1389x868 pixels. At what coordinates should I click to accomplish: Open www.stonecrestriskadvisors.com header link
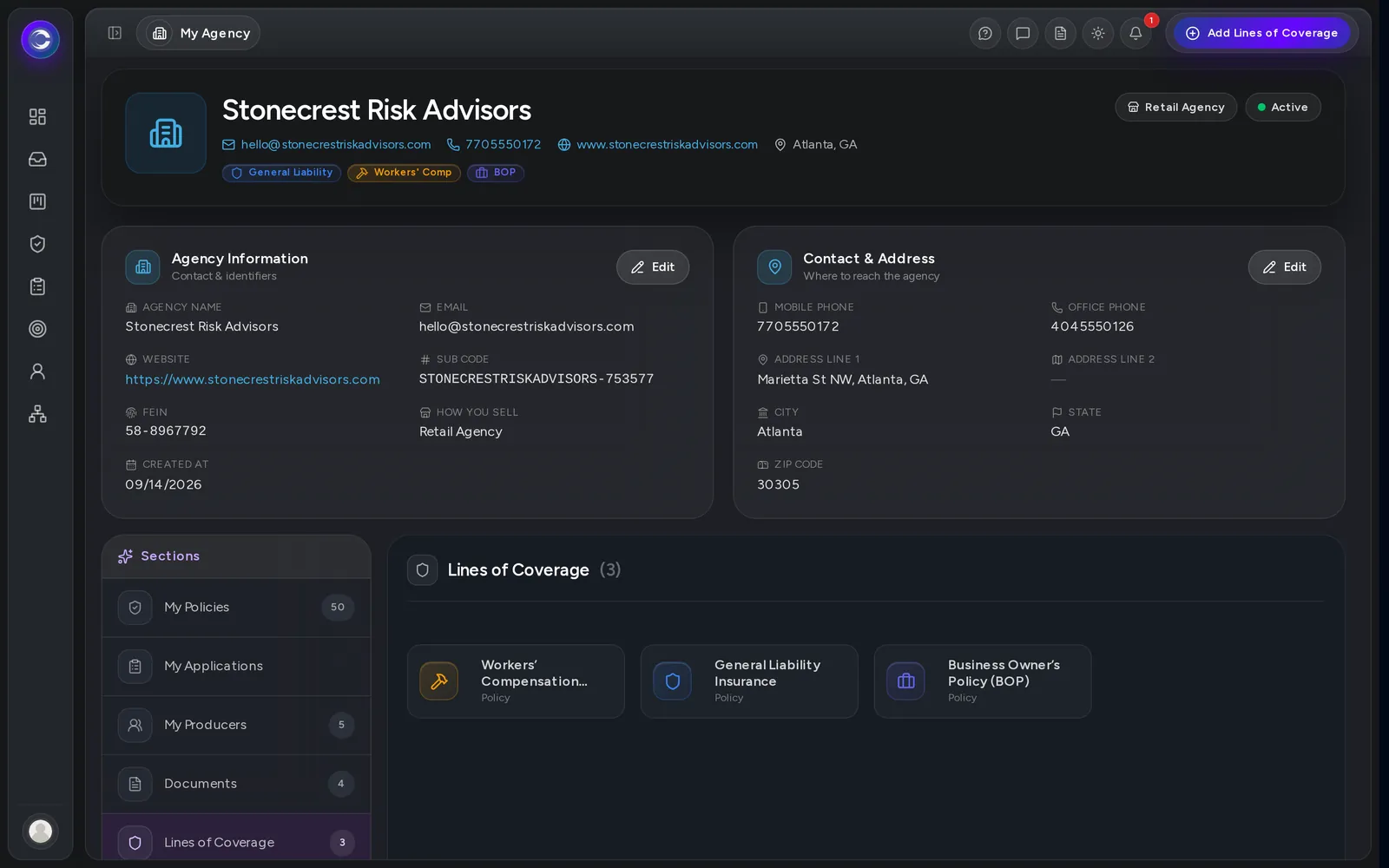click(658, 144)
